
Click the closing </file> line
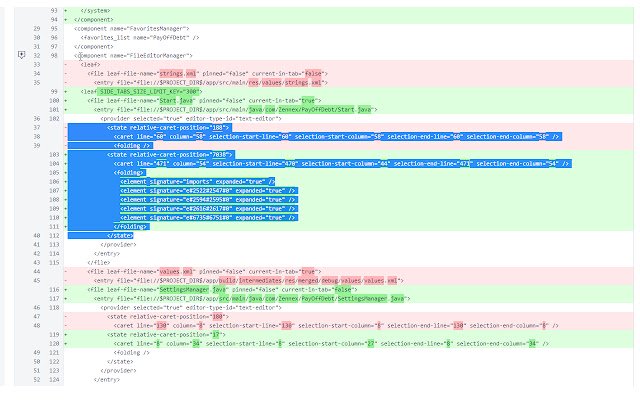coord(98,262)
